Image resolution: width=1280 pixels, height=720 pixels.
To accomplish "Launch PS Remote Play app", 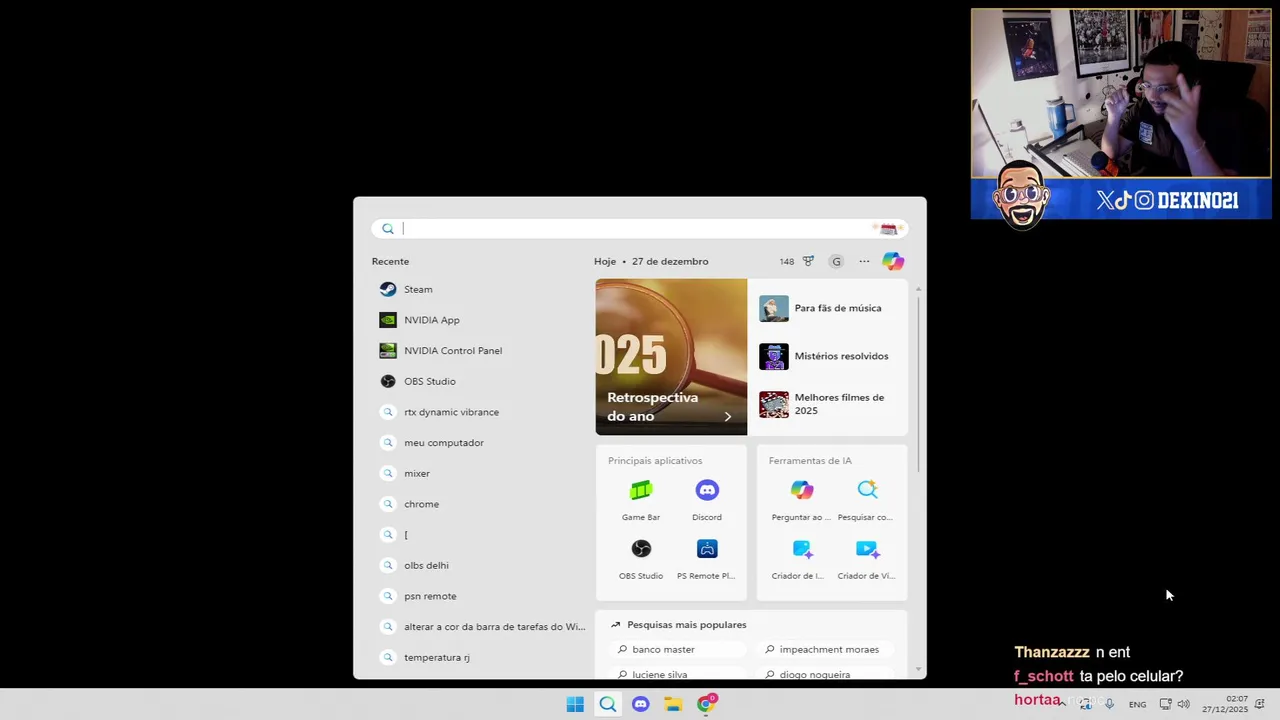I will point(707,559).
